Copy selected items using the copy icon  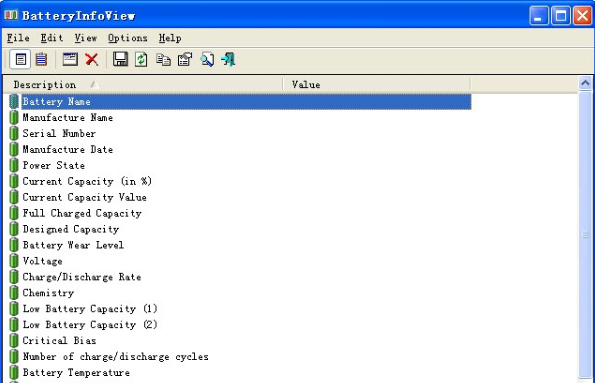[x=163, y=60]
